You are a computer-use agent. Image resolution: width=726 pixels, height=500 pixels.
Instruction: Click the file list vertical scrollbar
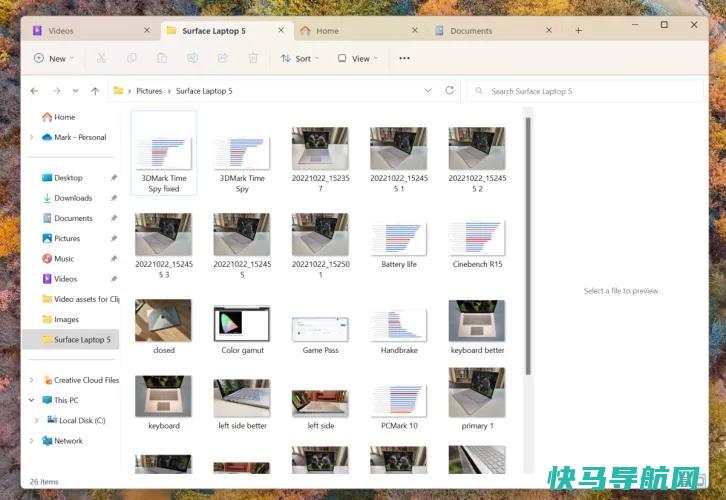(x=528, y=246)
